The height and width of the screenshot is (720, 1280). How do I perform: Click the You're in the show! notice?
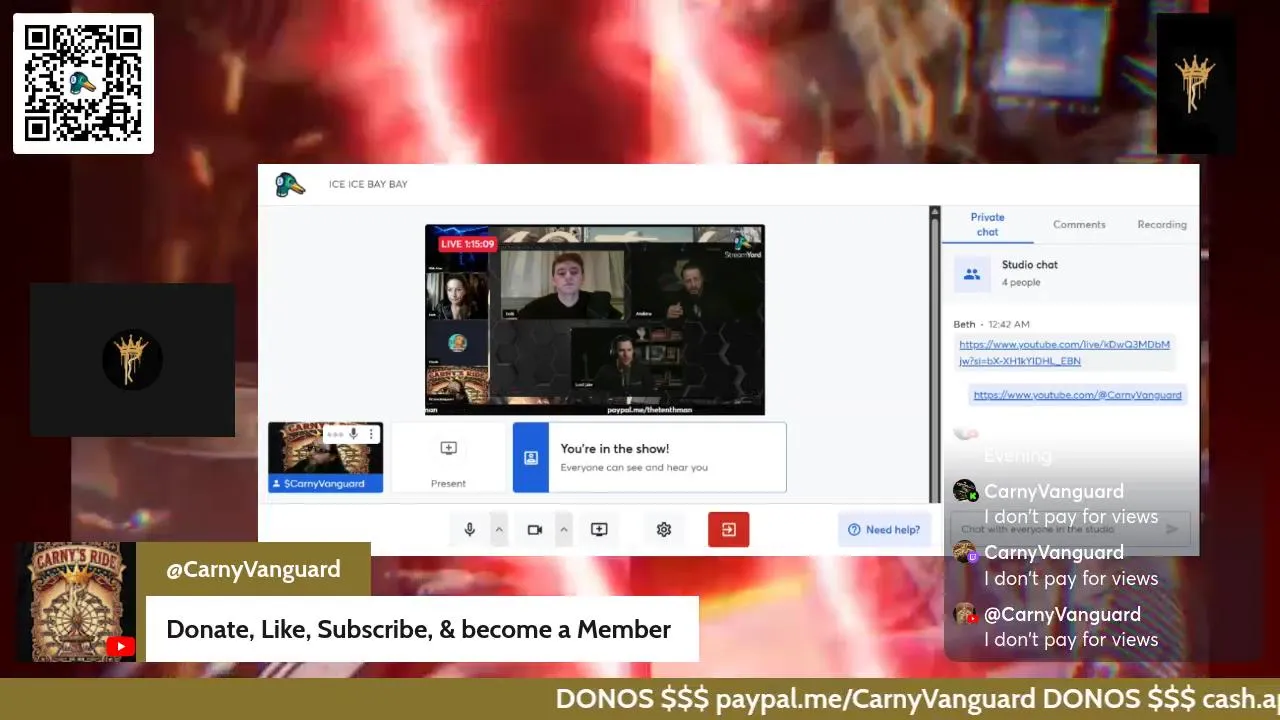(649, 457)
